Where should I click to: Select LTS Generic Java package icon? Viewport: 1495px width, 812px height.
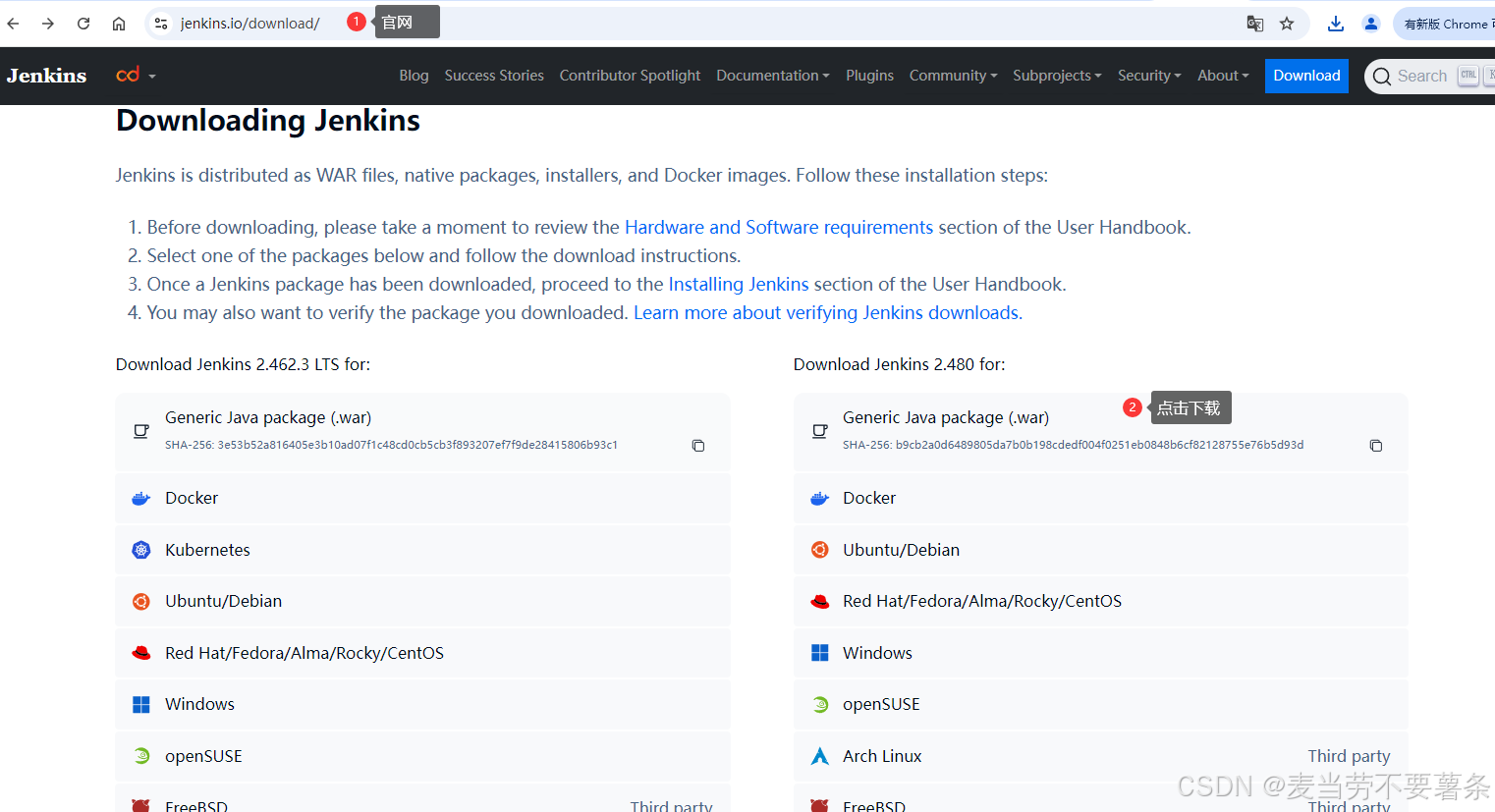click(x=141, y=431)
